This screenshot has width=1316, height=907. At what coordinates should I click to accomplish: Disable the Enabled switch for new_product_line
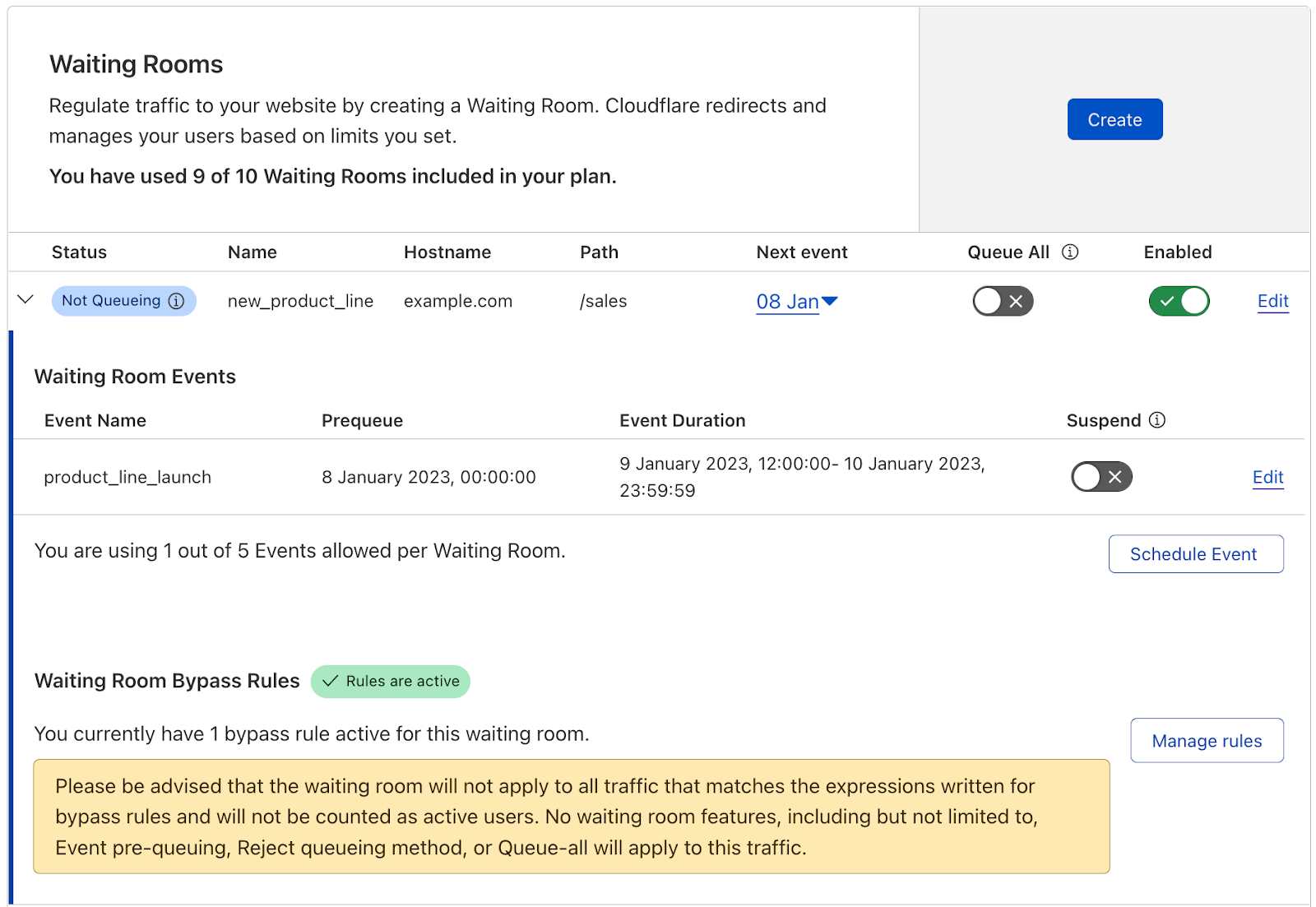[1178, 301]
